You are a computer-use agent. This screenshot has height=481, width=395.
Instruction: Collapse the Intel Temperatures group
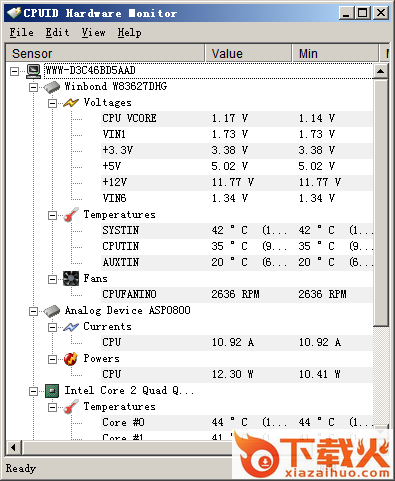pyautogui.click(x=52, y=407)
